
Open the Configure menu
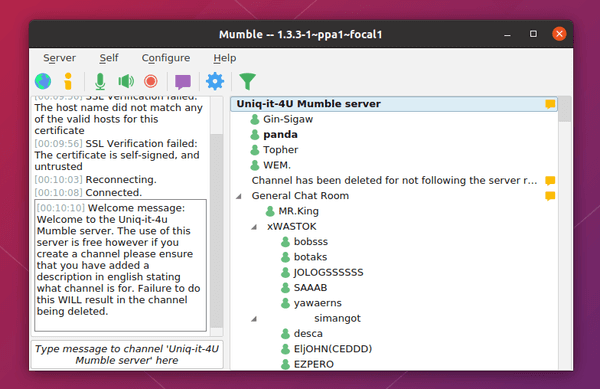pos(166,58)
